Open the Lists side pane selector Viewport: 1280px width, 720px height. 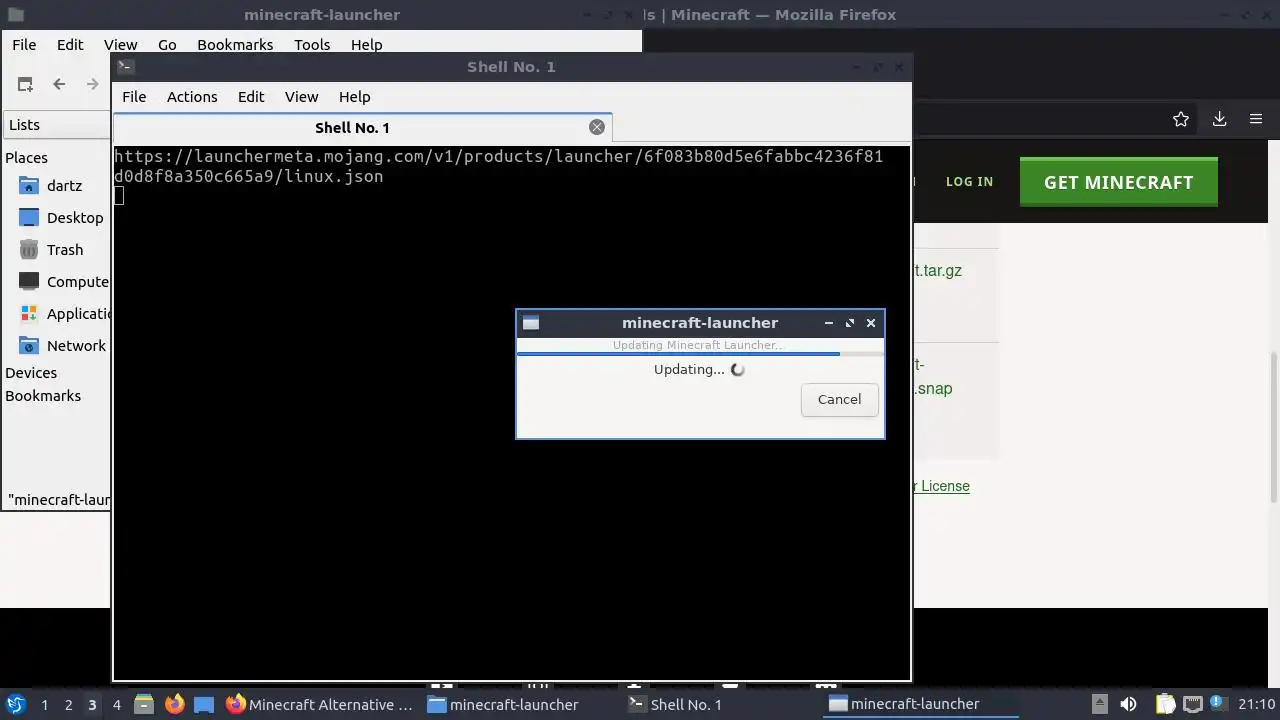coord(56,125)
